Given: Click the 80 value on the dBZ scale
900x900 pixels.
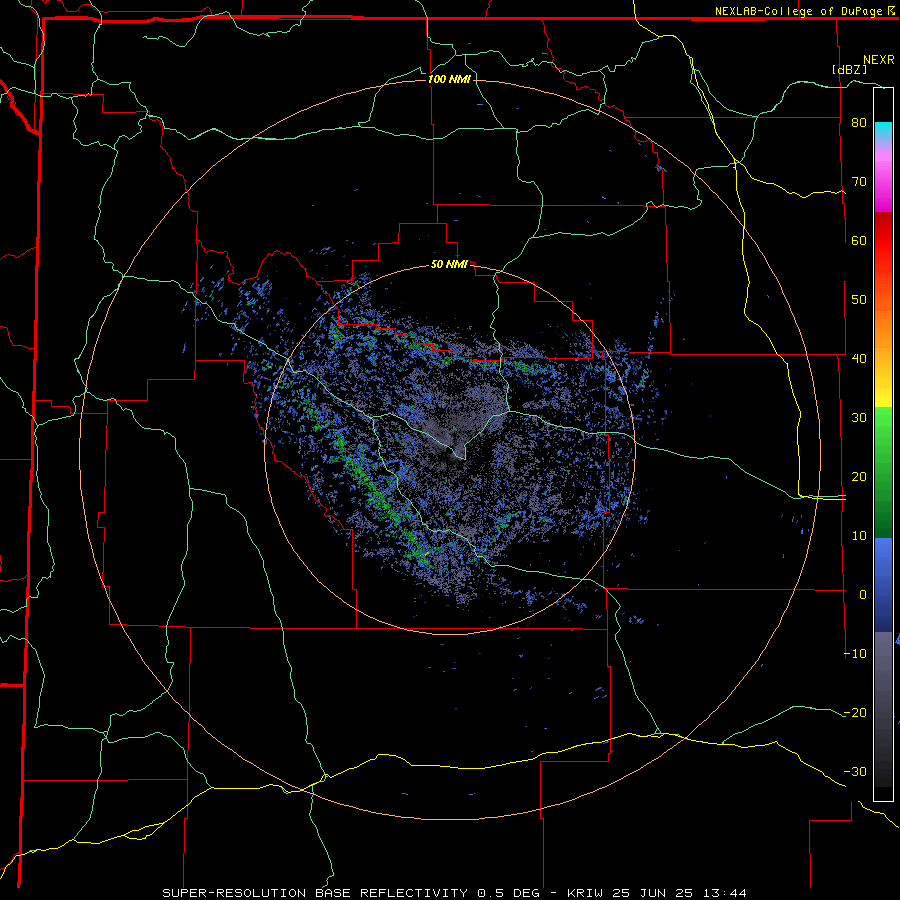Looking at the screenshot, I should 859,123.
